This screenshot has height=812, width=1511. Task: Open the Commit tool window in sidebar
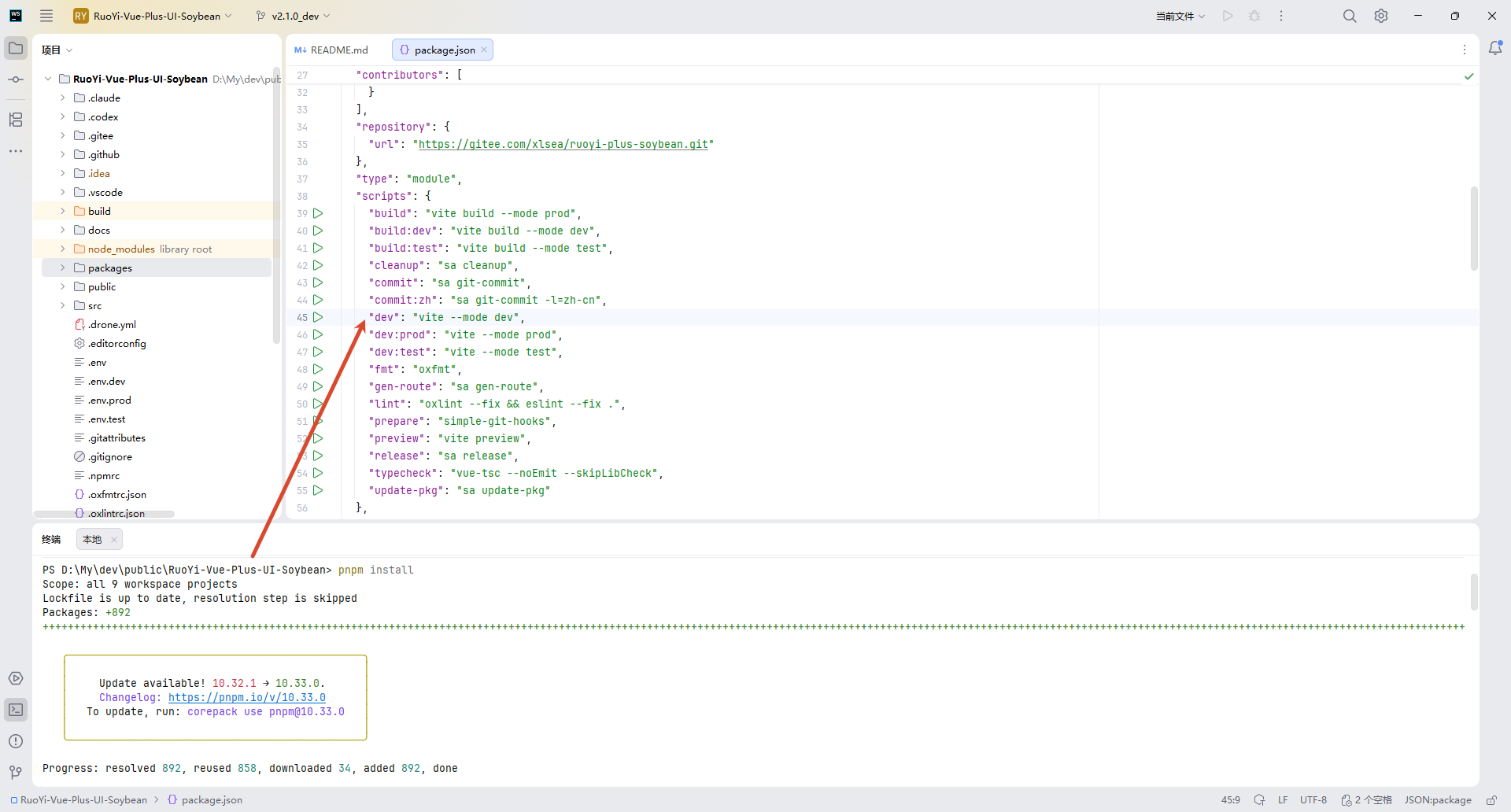pyautogui.click(x=16, y=79)
